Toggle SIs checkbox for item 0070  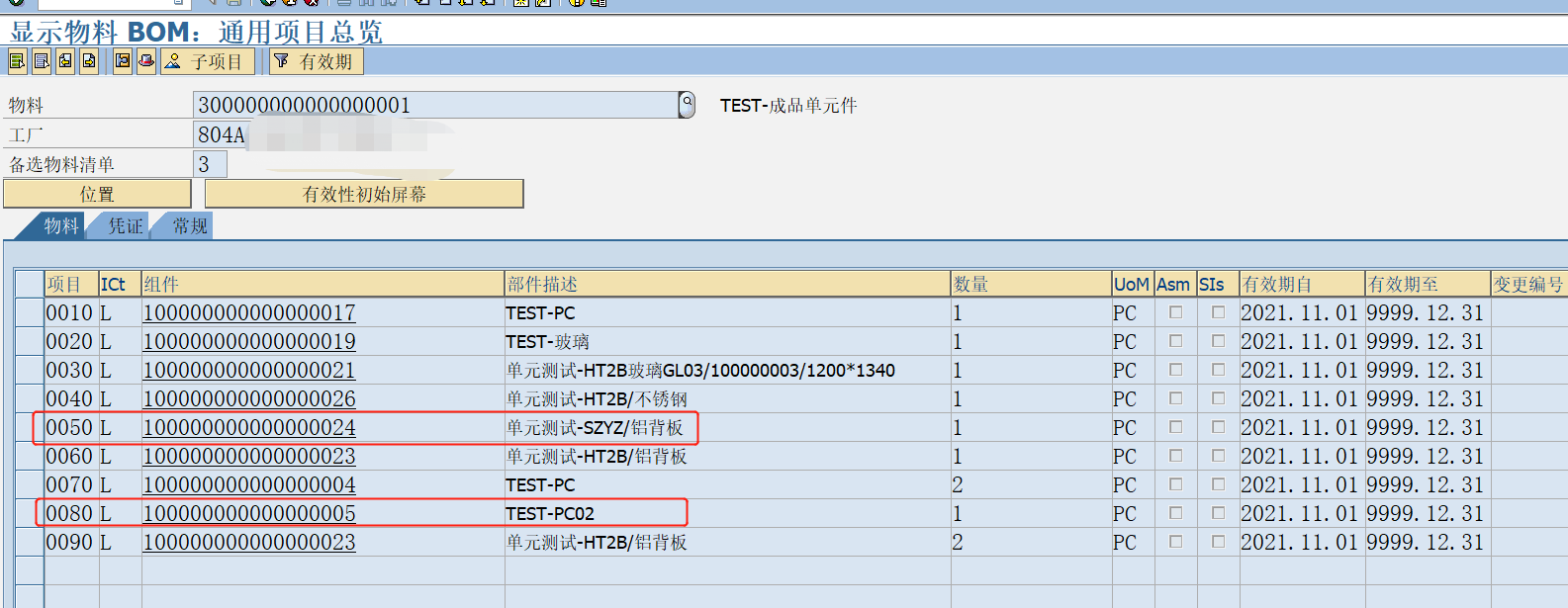[1218, 484]
